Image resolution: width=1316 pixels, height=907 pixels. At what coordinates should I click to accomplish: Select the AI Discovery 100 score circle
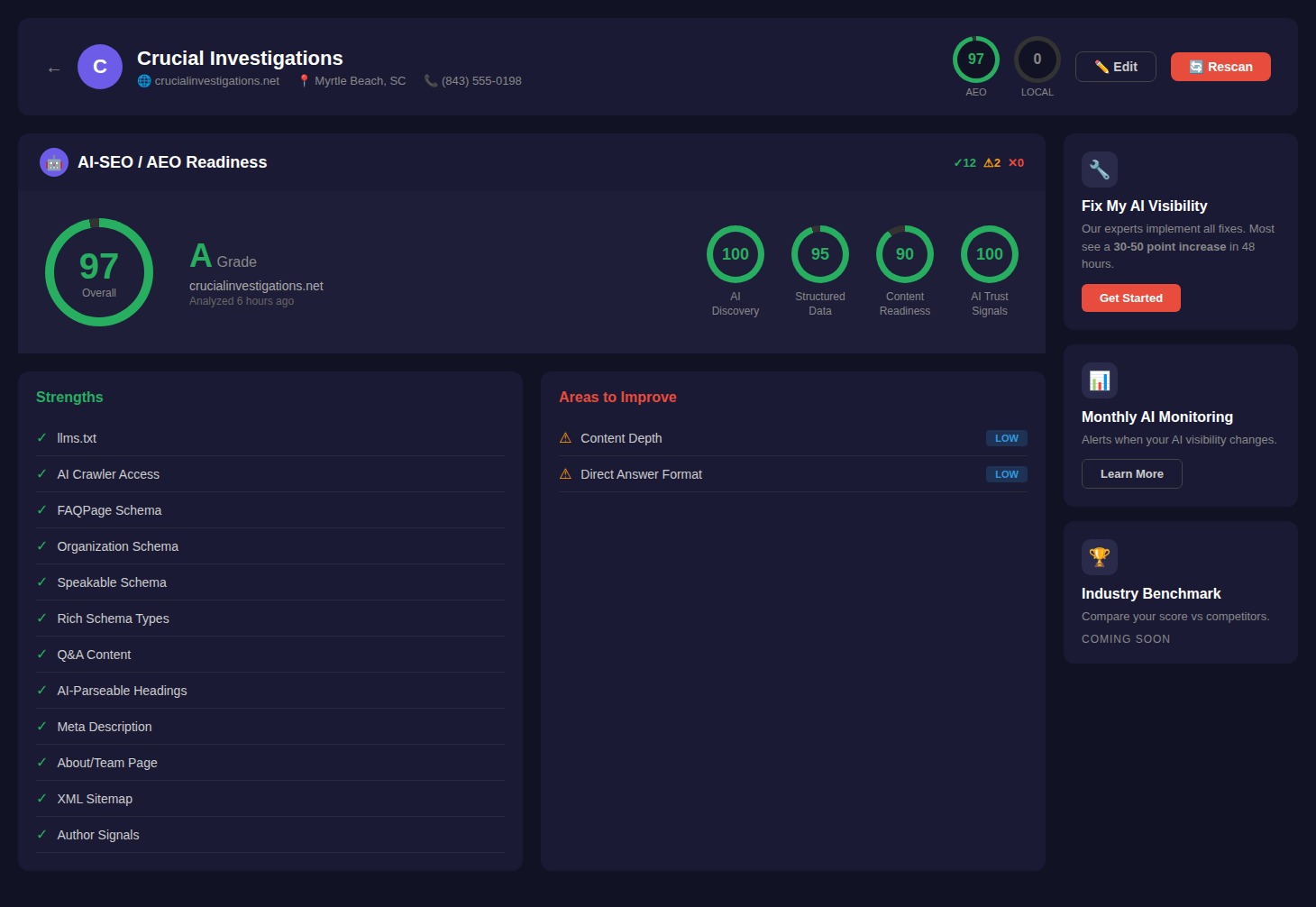coord(735,254)
